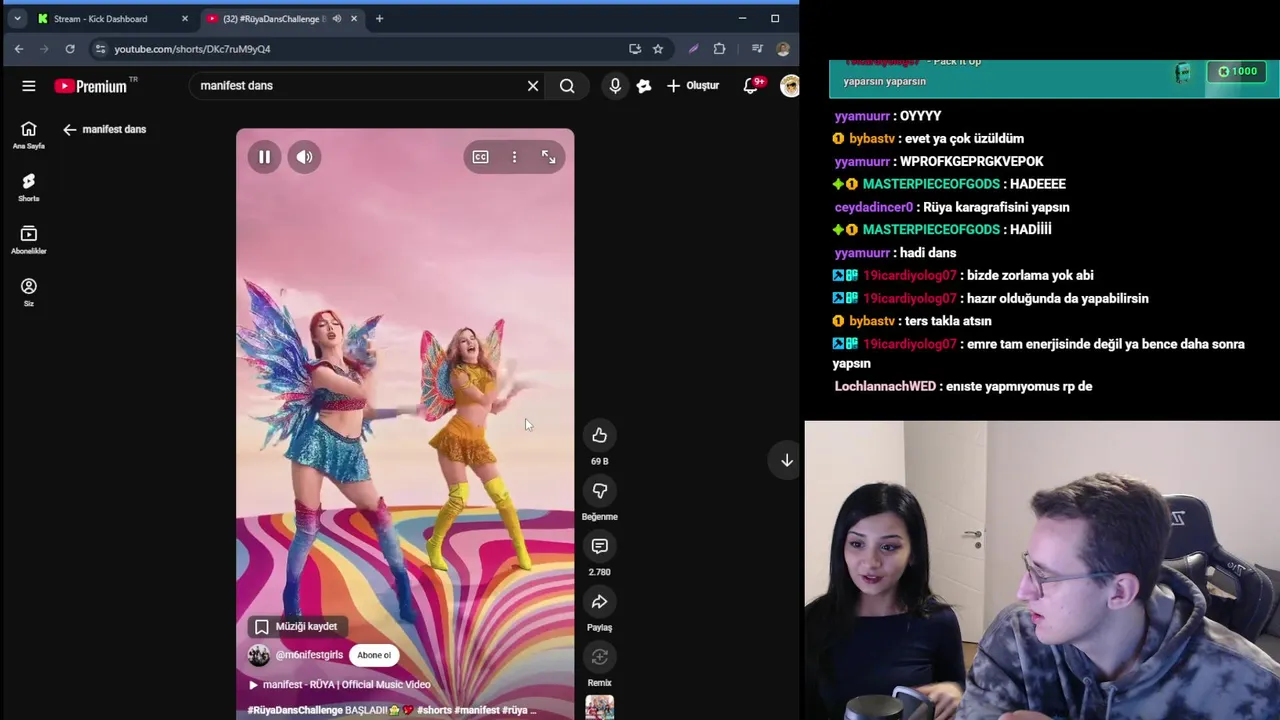
Task: Open the YouTube account avatar menu
Action: click(x=789, y=86)
